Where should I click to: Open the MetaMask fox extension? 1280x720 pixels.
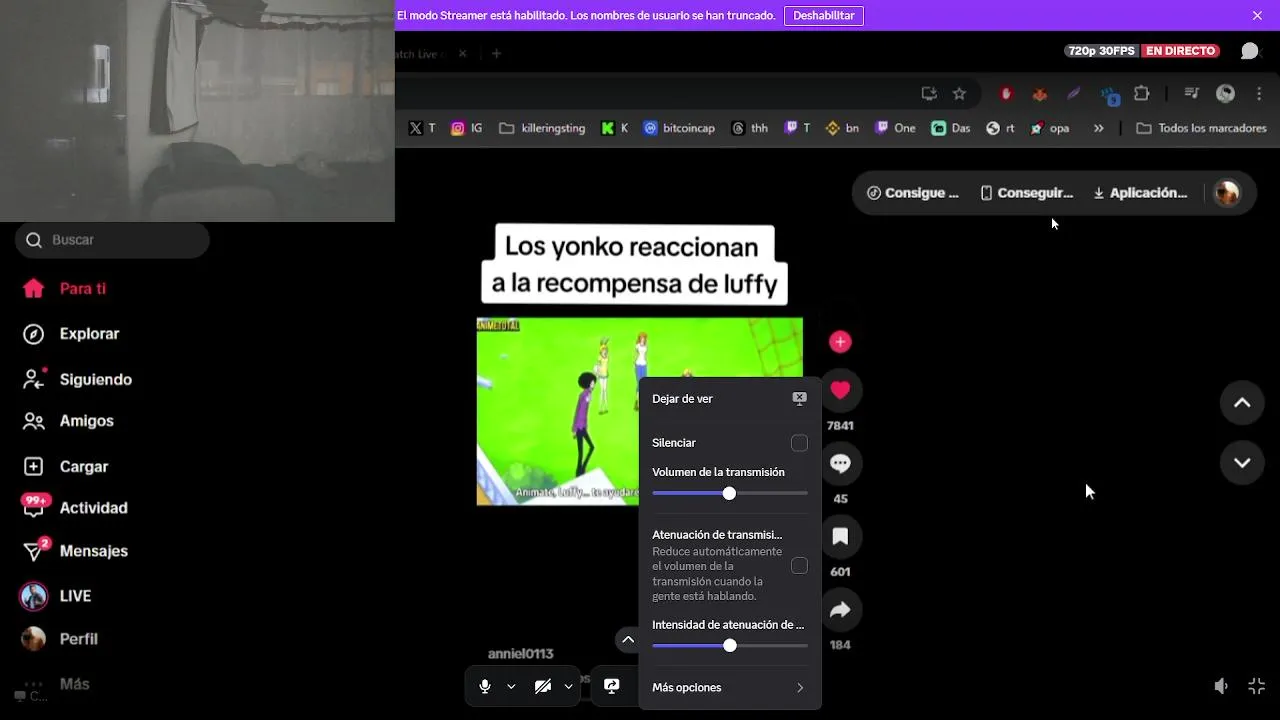click(1040, 94)
